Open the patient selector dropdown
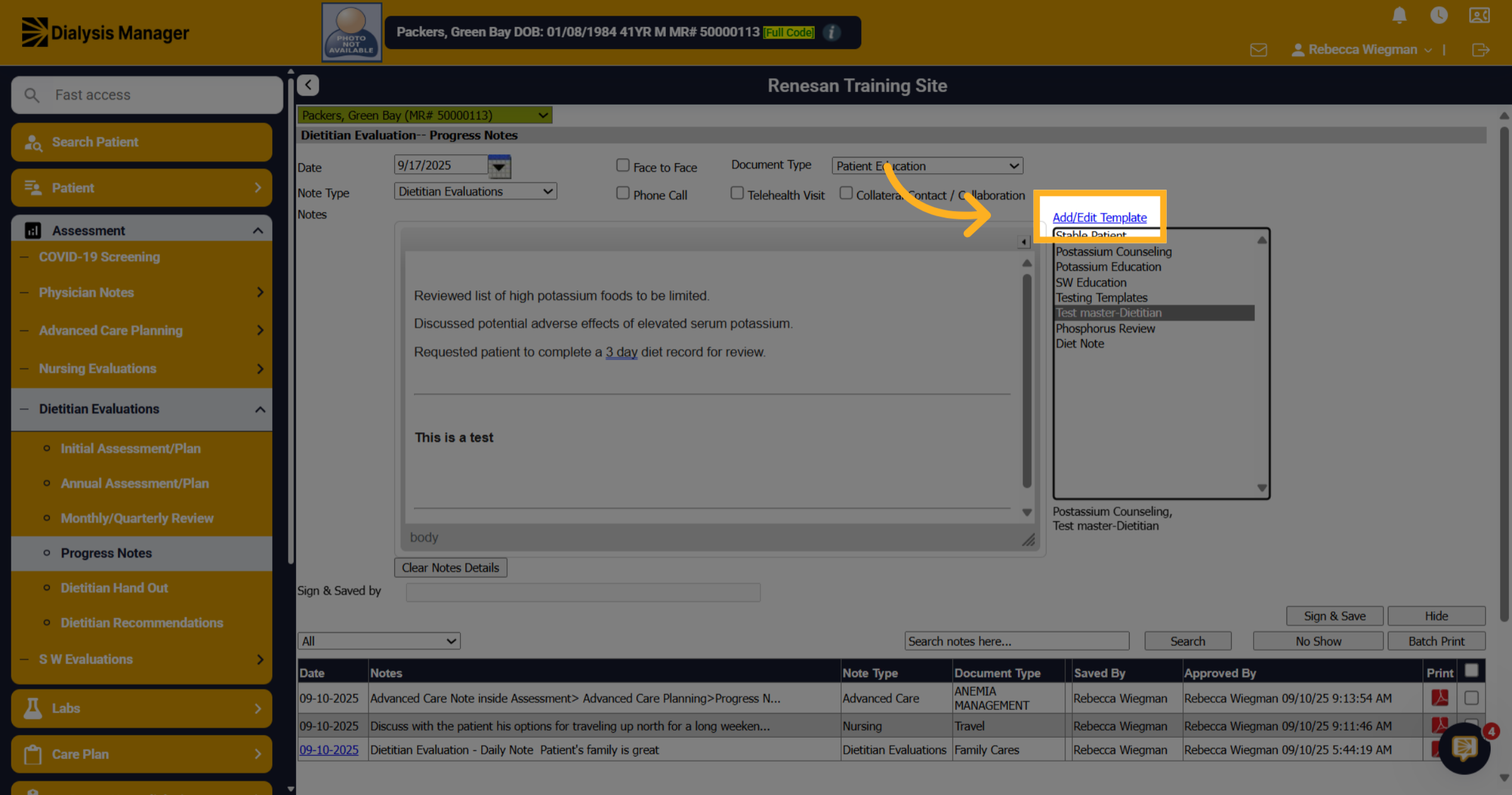The height and width of the screenshot is (795, 1512). tap(425, 115)
